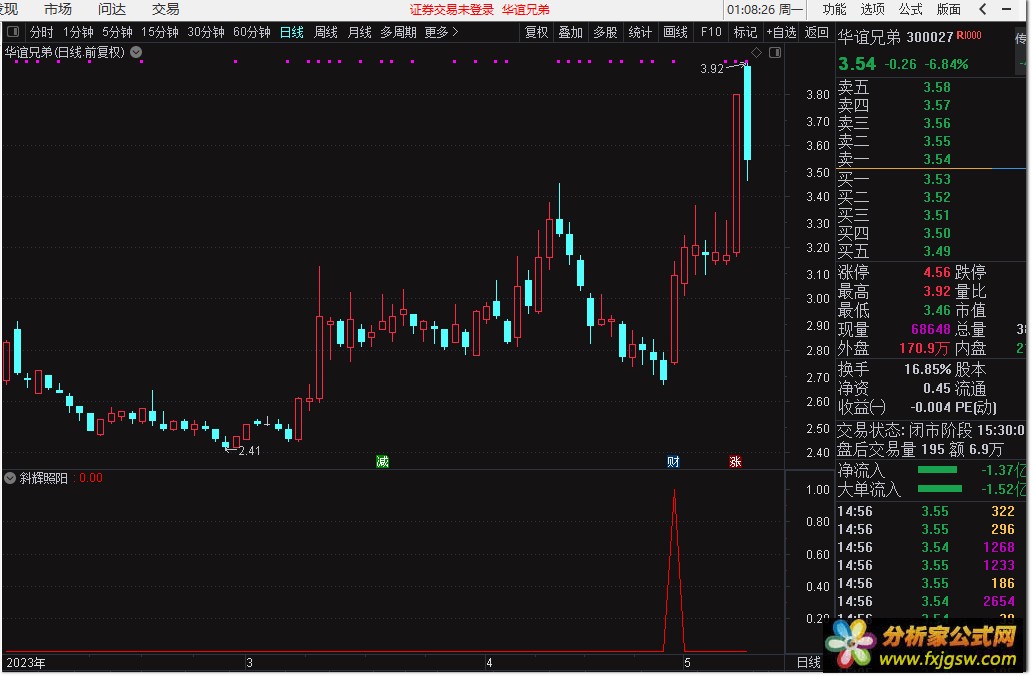
Task: Click the clock display 01:08:26
Action: pyautogui.click(x=750, y=9)
